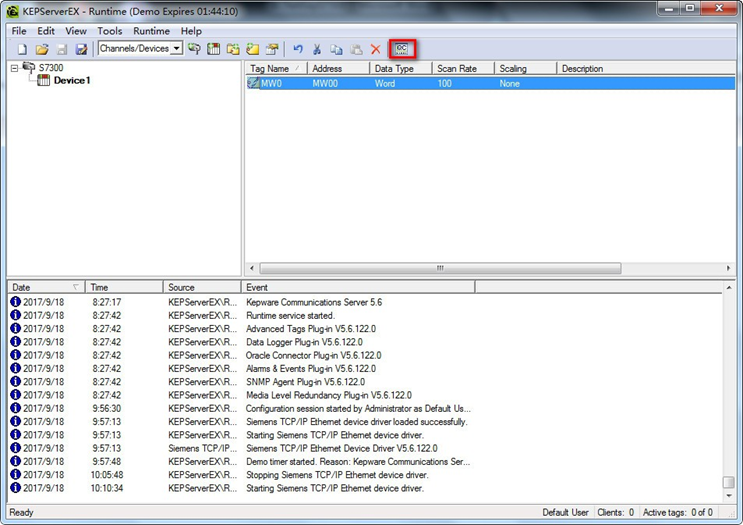Viewport: 743px width, 525px height.
Task: Open the View menu
Action: pyautogui.click(x=76, y=31)
